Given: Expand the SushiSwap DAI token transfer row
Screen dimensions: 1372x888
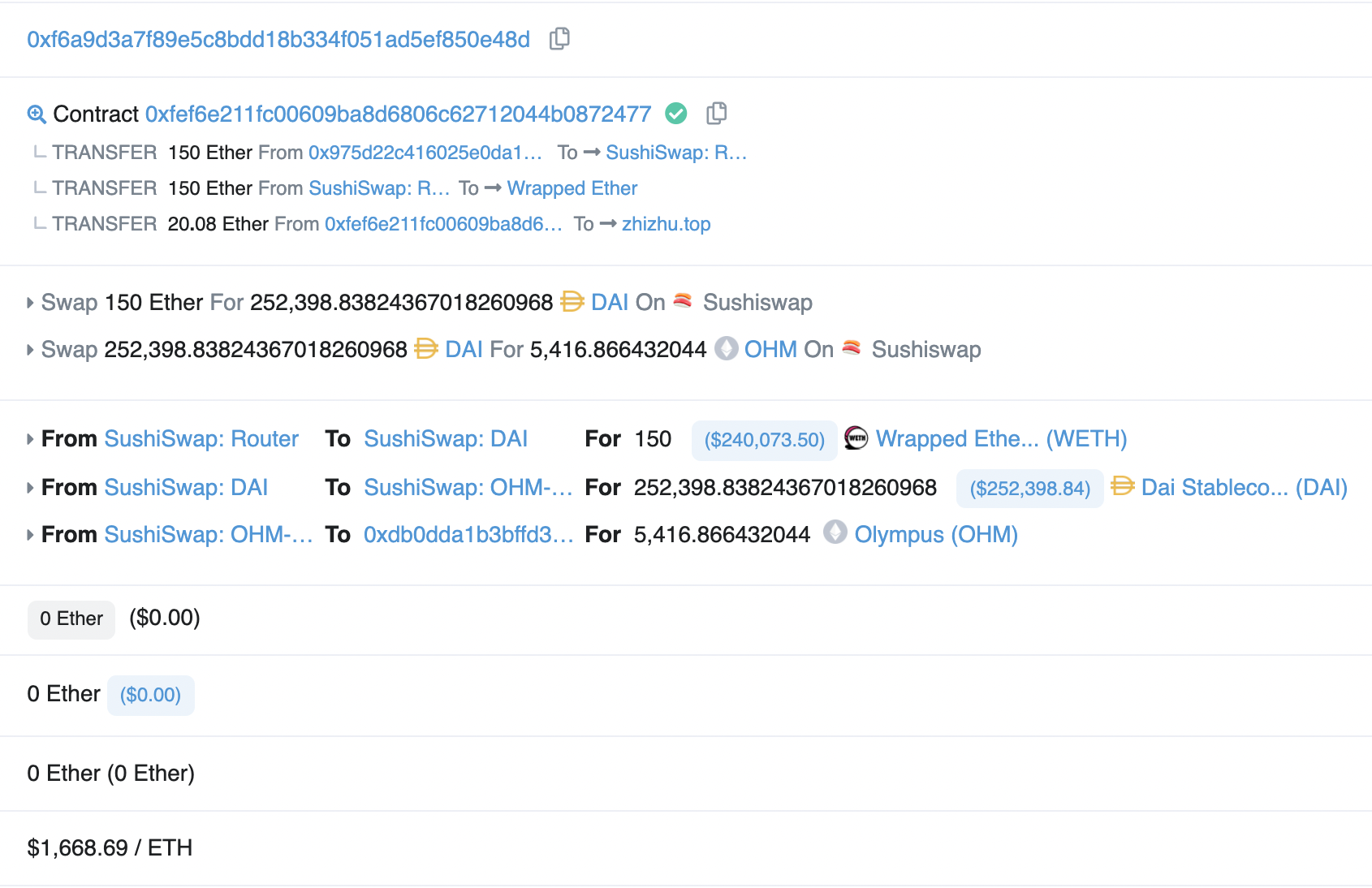Looking at the screenshot, I should click(31, 488).
